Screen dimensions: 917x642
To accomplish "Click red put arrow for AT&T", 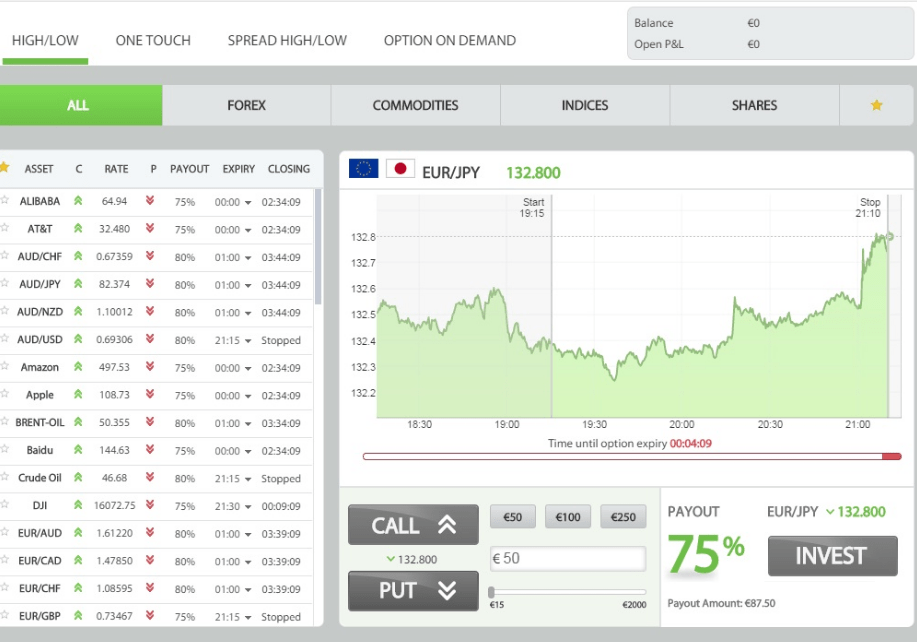I will tap(150, 228).
